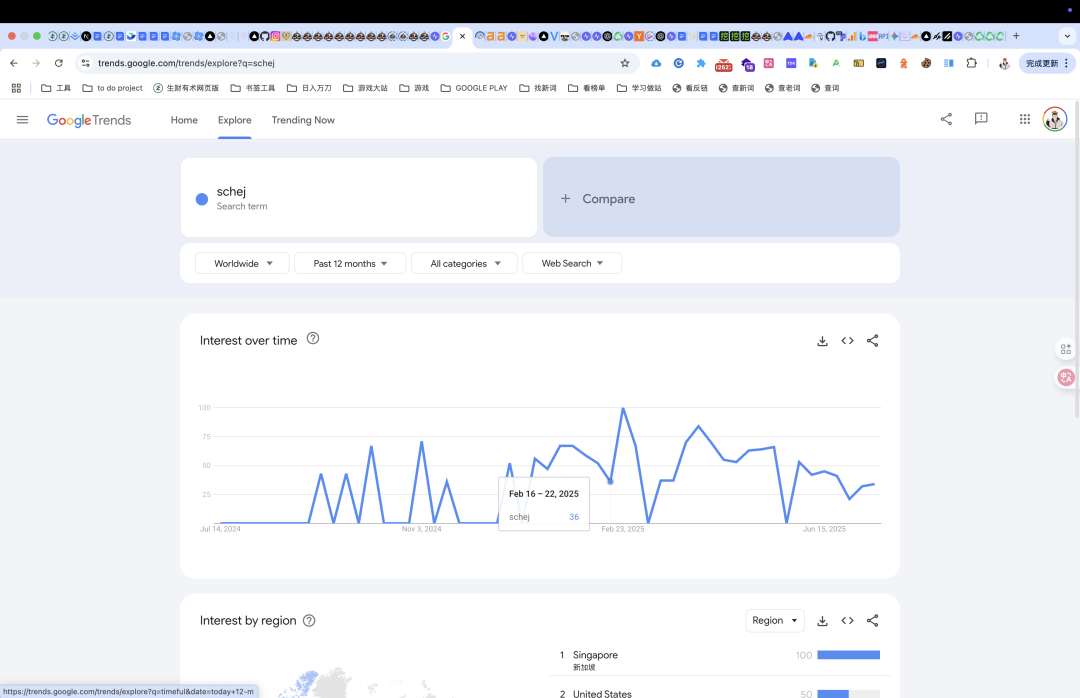Select the Explore tab

234,120
